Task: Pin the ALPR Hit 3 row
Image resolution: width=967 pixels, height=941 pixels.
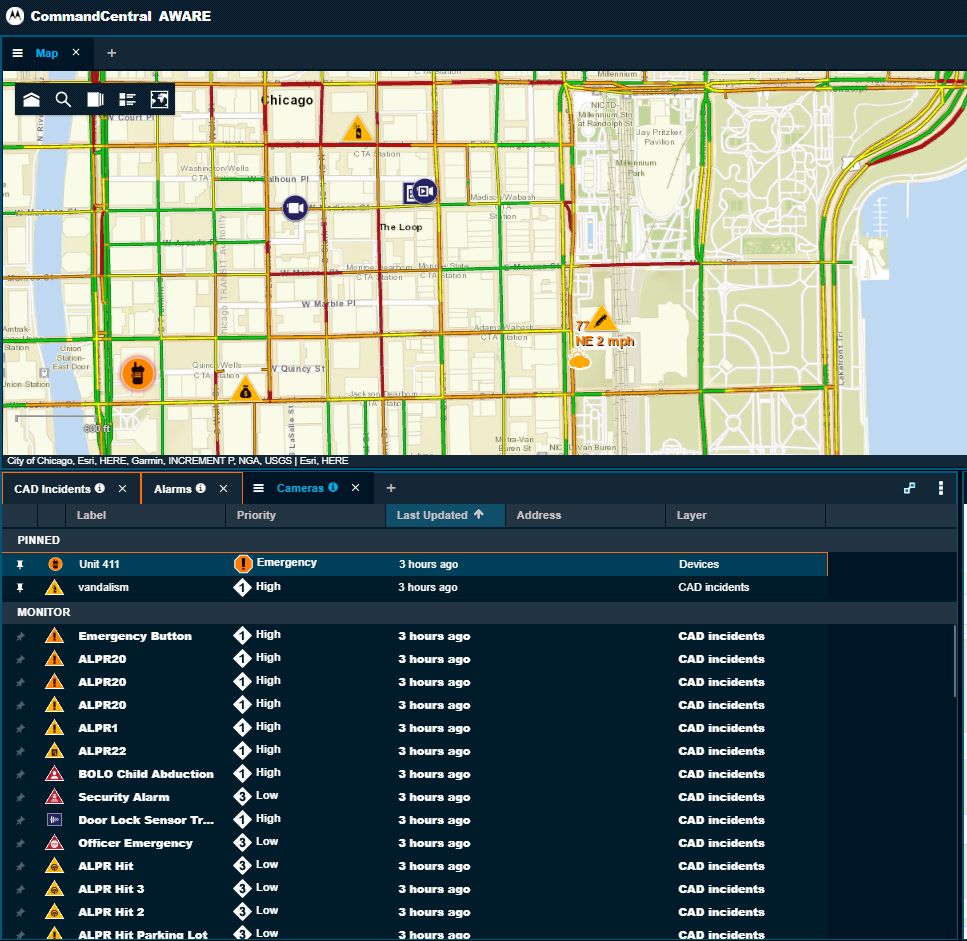Action: pos(20,889)
